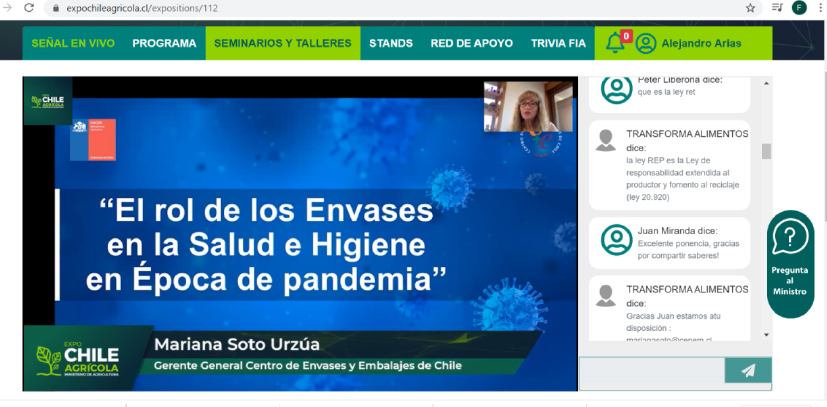Open the notifications bell icon

[616, 43]
